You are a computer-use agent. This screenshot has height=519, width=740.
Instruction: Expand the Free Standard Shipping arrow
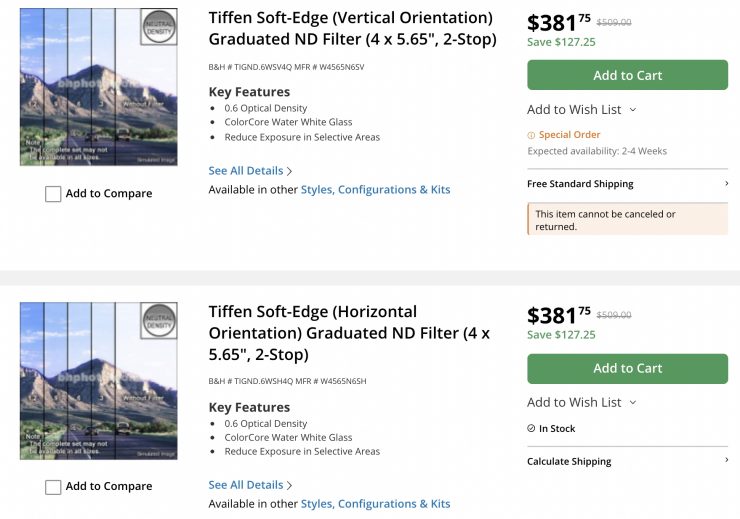pos(726,184)
